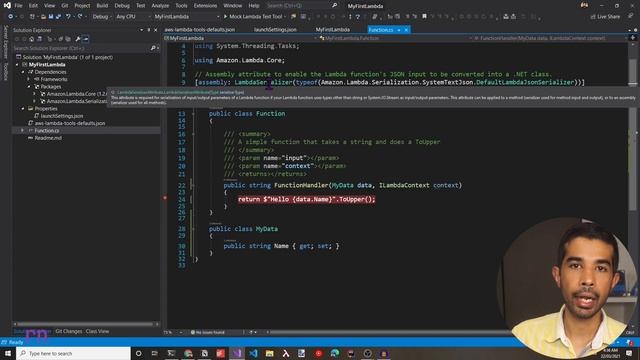
Task: Click Save toolbar icon
Action: pyautogui.click(x=51, y=17)
